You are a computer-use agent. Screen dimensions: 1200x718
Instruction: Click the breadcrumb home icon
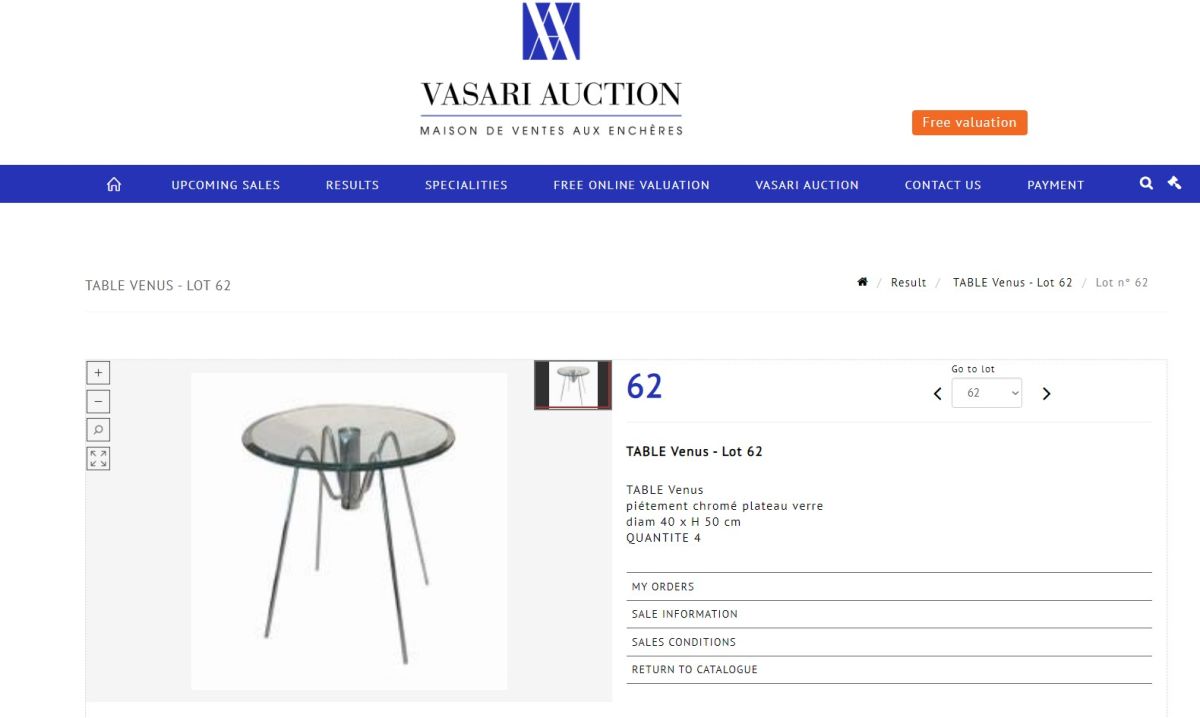point(862,282)
